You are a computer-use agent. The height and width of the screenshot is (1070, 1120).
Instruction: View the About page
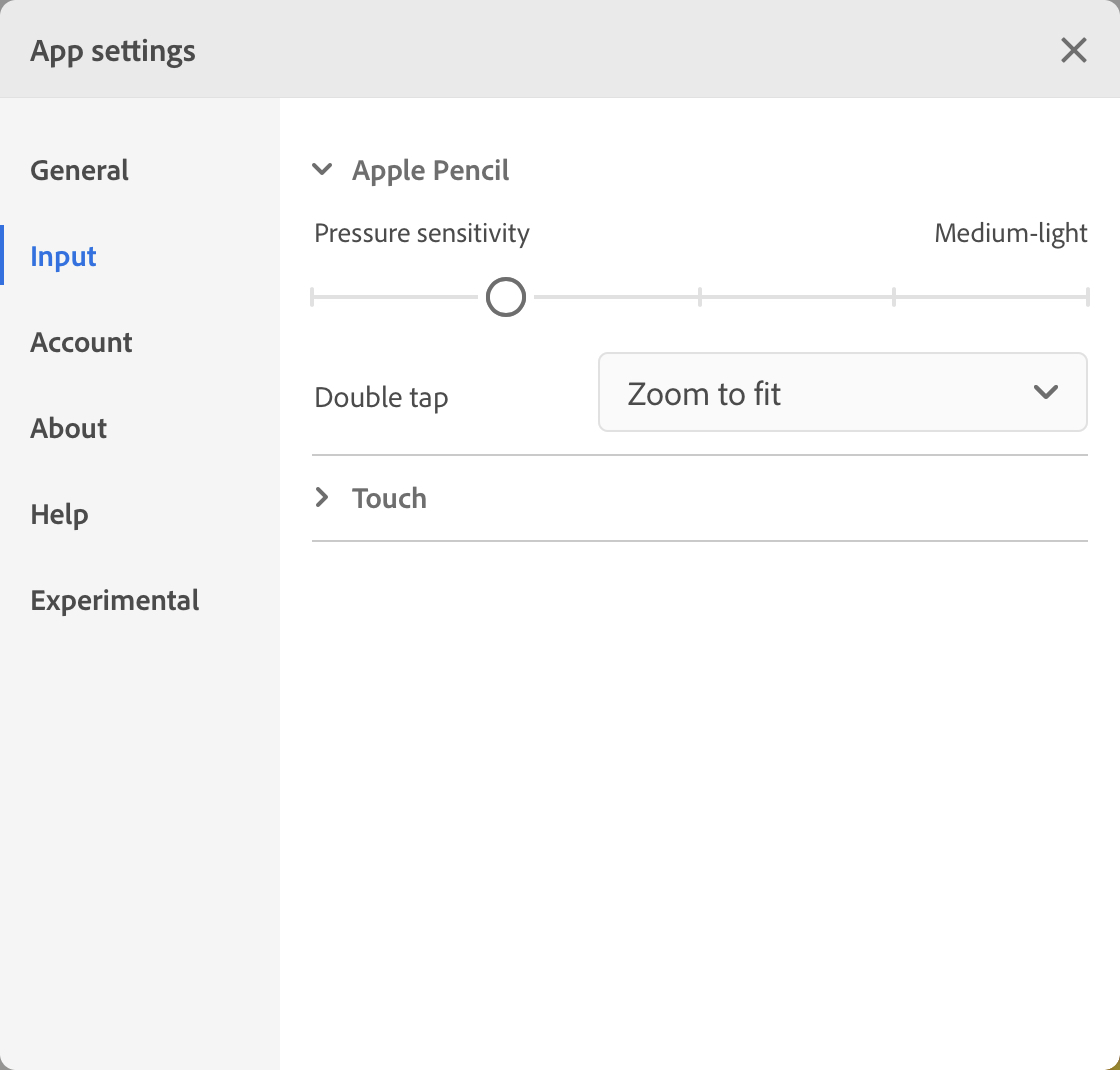tap(68, 428)
